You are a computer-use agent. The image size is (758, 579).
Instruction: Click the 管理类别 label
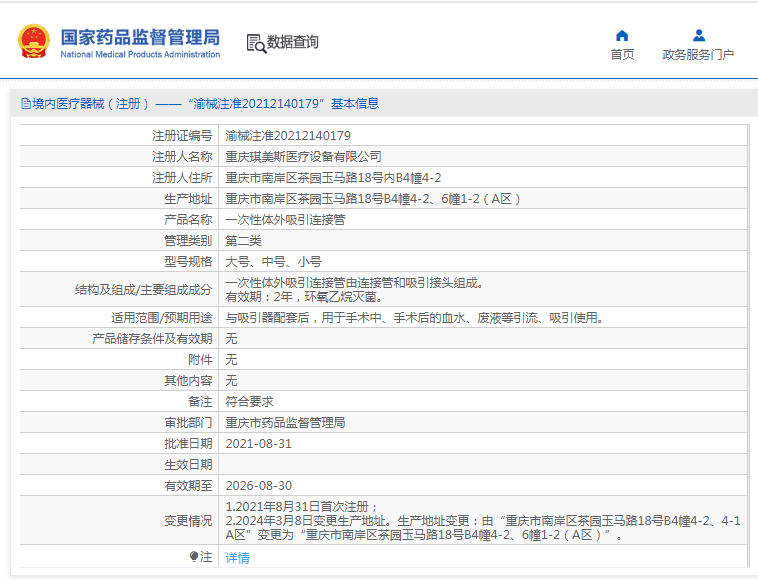[188, 241]
